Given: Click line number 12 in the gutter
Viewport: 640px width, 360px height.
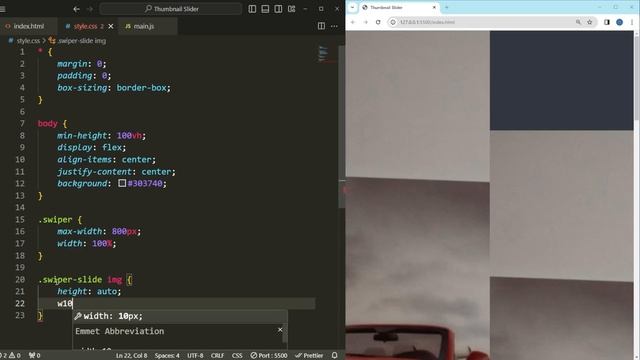Looking at the screenshot, I should [20, 184].
